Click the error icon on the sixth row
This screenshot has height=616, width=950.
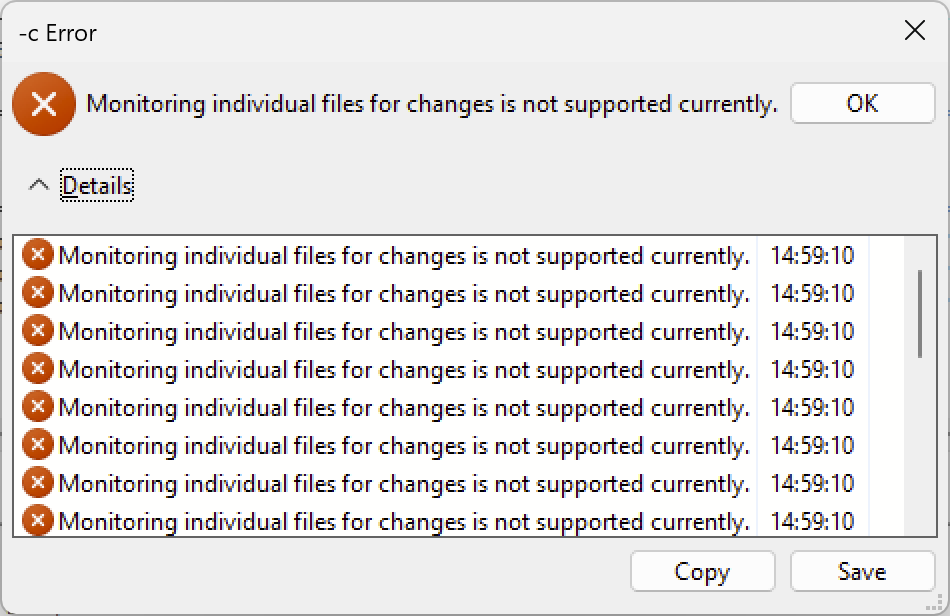(x=37, y=445)
